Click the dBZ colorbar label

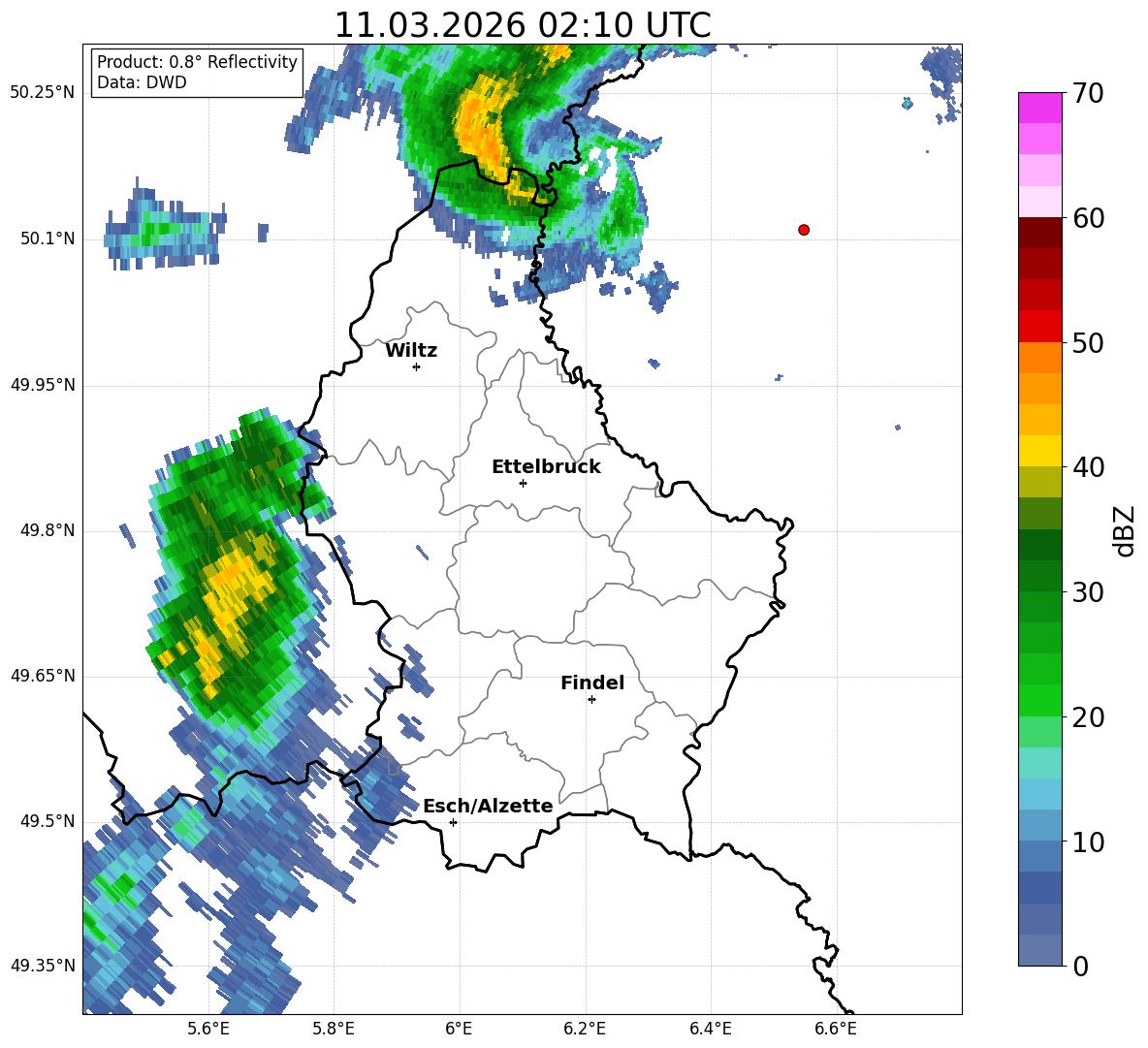click(1125, 531)
